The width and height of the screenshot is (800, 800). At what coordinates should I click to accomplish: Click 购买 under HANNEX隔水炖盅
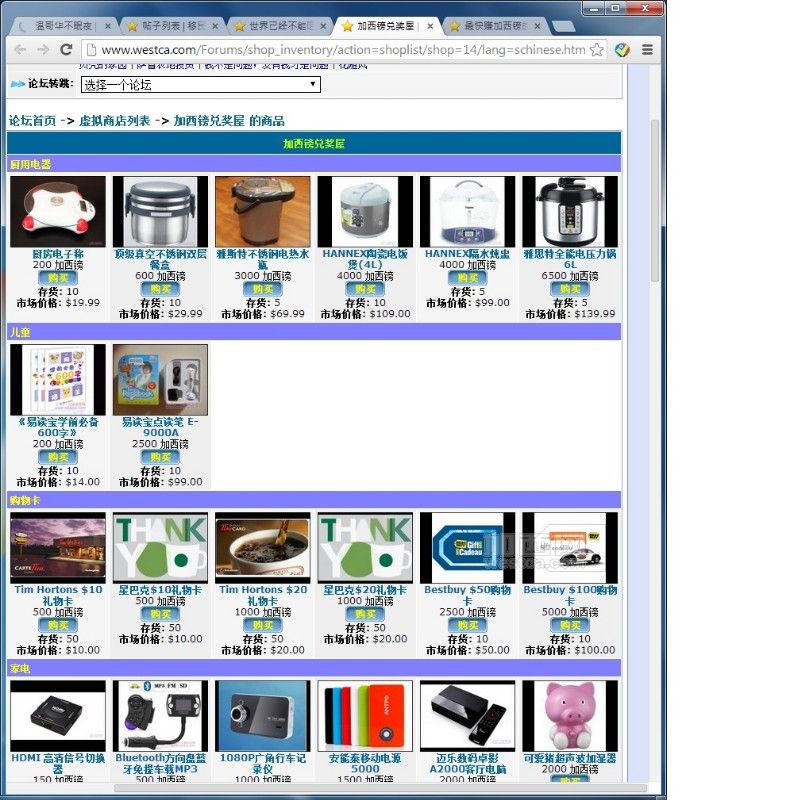pyautogui.click(x=467, y=278)
